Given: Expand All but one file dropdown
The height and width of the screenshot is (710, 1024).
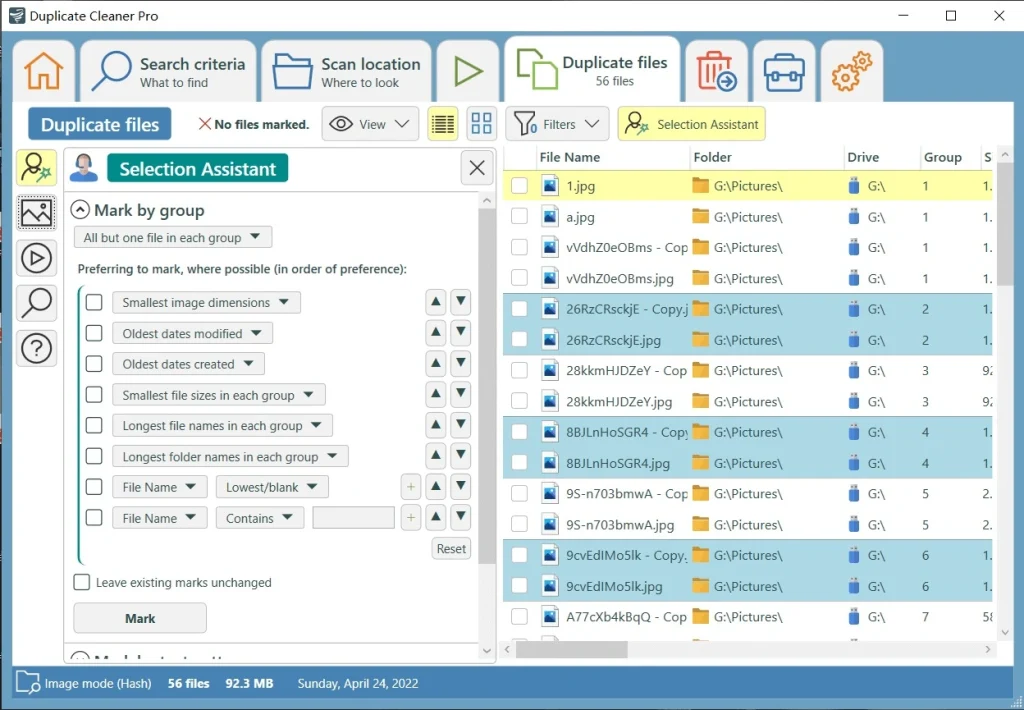Looking at the screenshot, I should point(173,238).
